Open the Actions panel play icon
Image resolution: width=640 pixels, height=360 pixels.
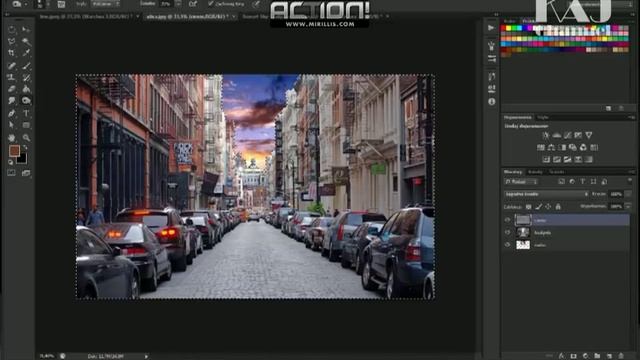491,28
